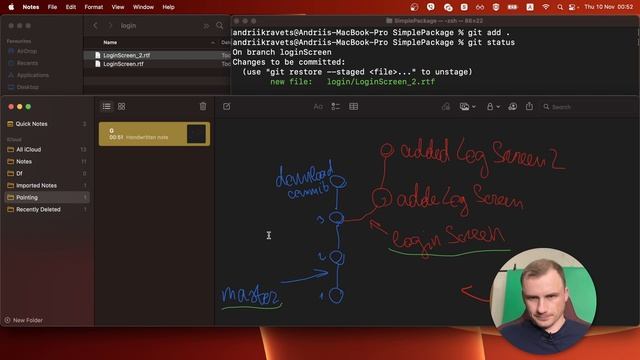
Task: Click the menu bar date and time
Action: [x=609, y=7]
